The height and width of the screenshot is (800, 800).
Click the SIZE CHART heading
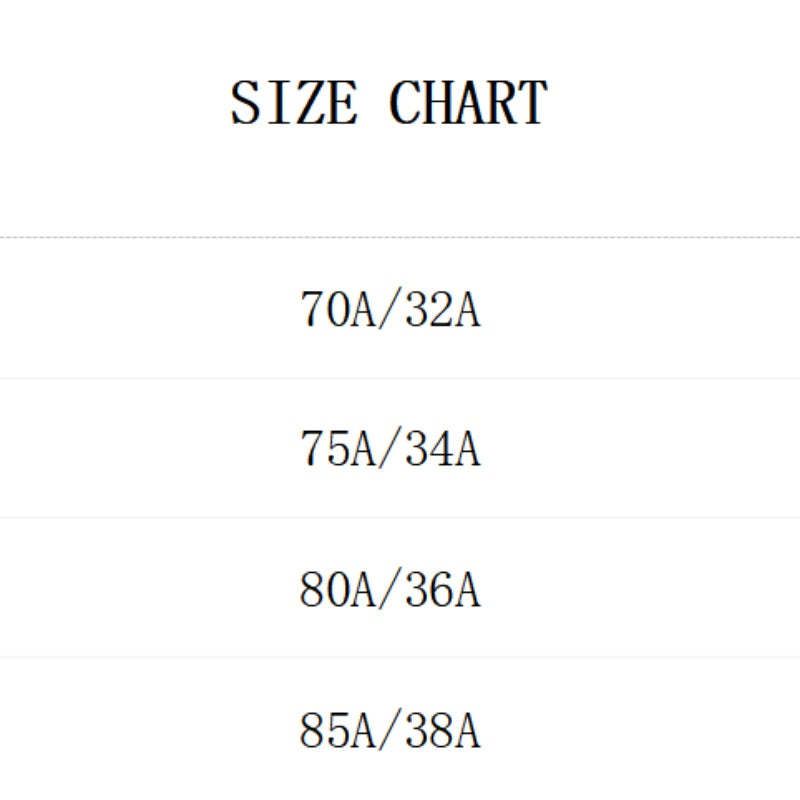[x=389, y=103]
